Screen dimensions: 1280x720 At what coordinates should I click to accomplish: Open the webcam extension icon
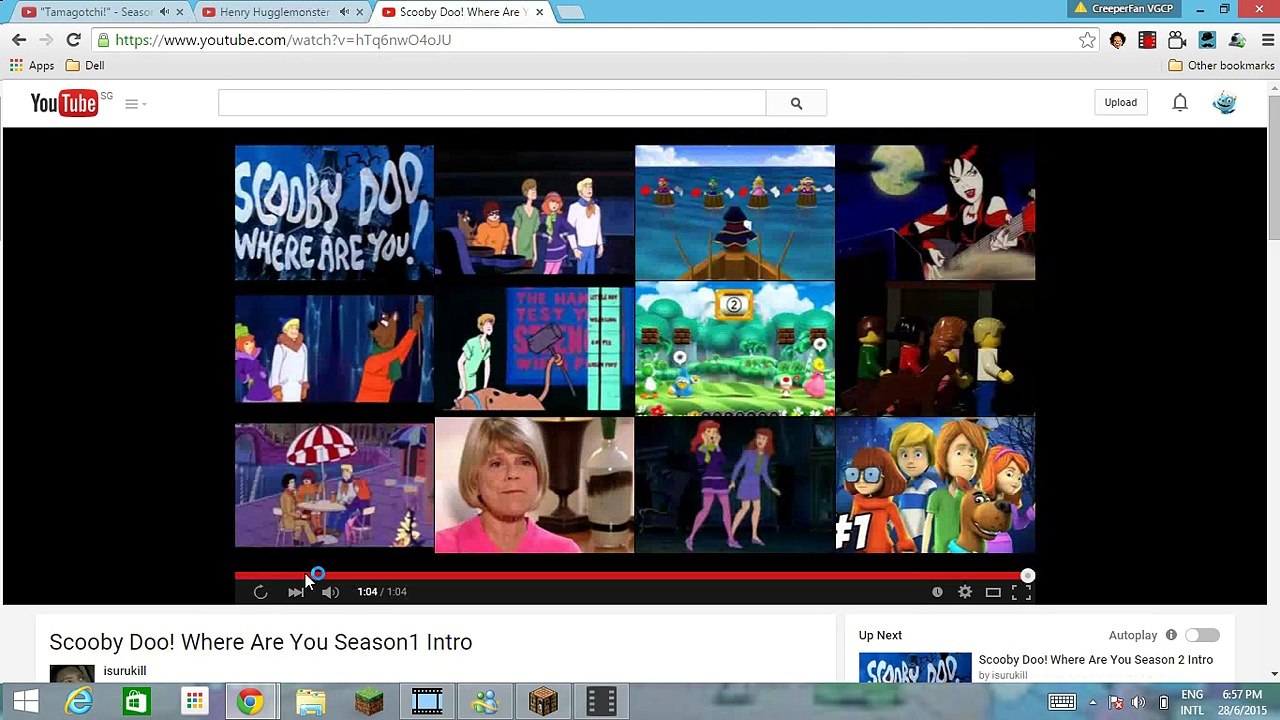(1237, 40)
